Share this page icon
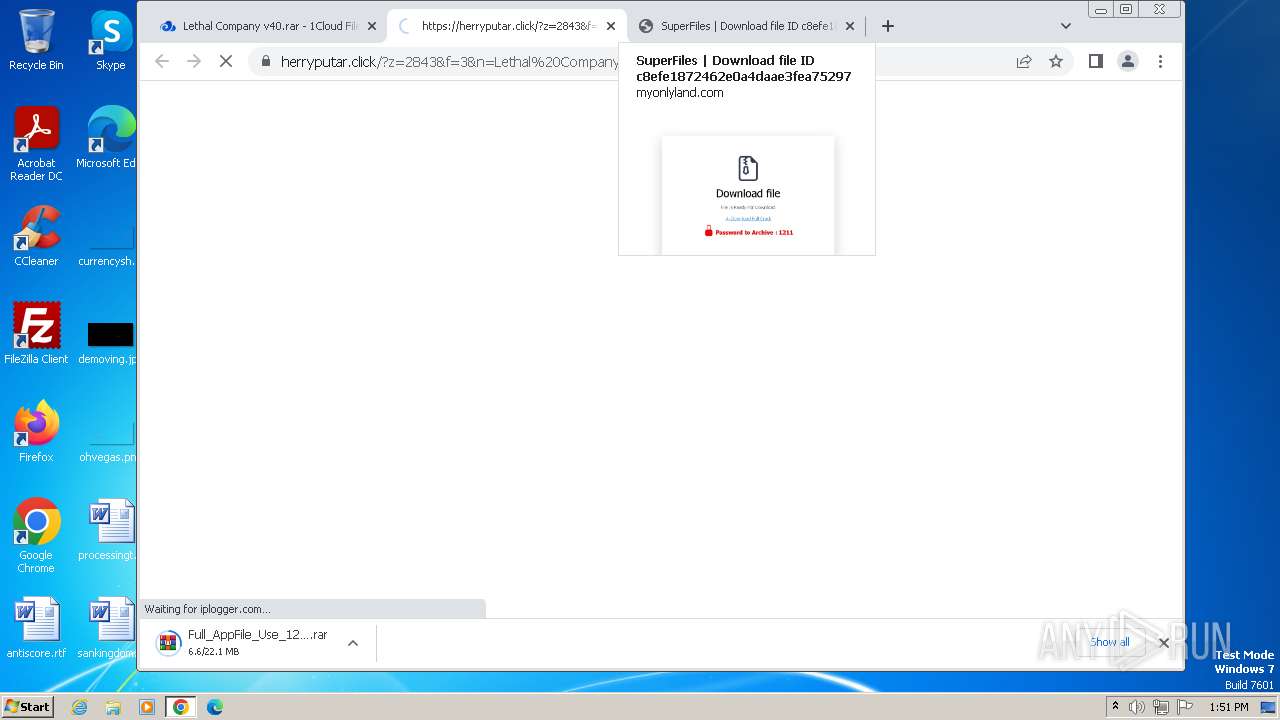The width and height of the screenshot is (1280, 720). tap(1024, 61)
